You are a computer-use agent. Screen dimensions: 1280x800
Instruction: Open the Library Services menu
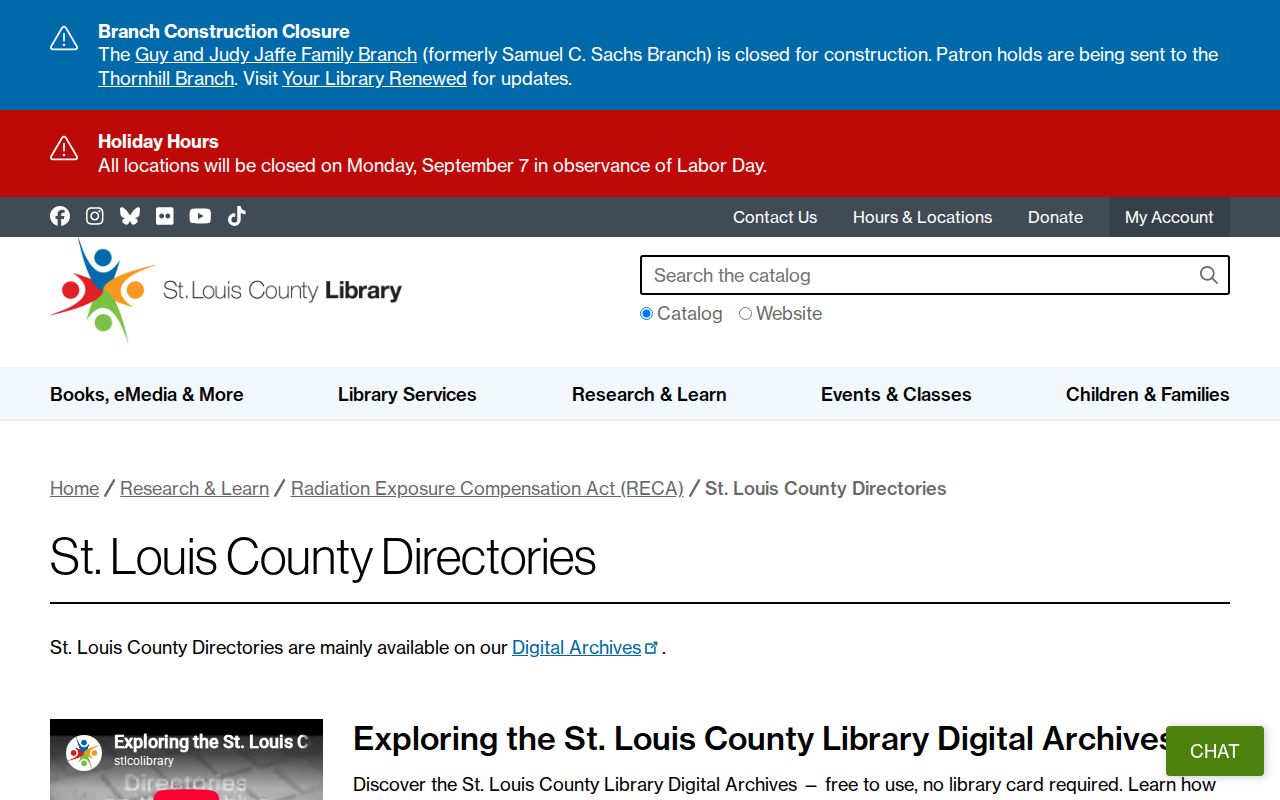pyautogui.click(x=407, y=394)
